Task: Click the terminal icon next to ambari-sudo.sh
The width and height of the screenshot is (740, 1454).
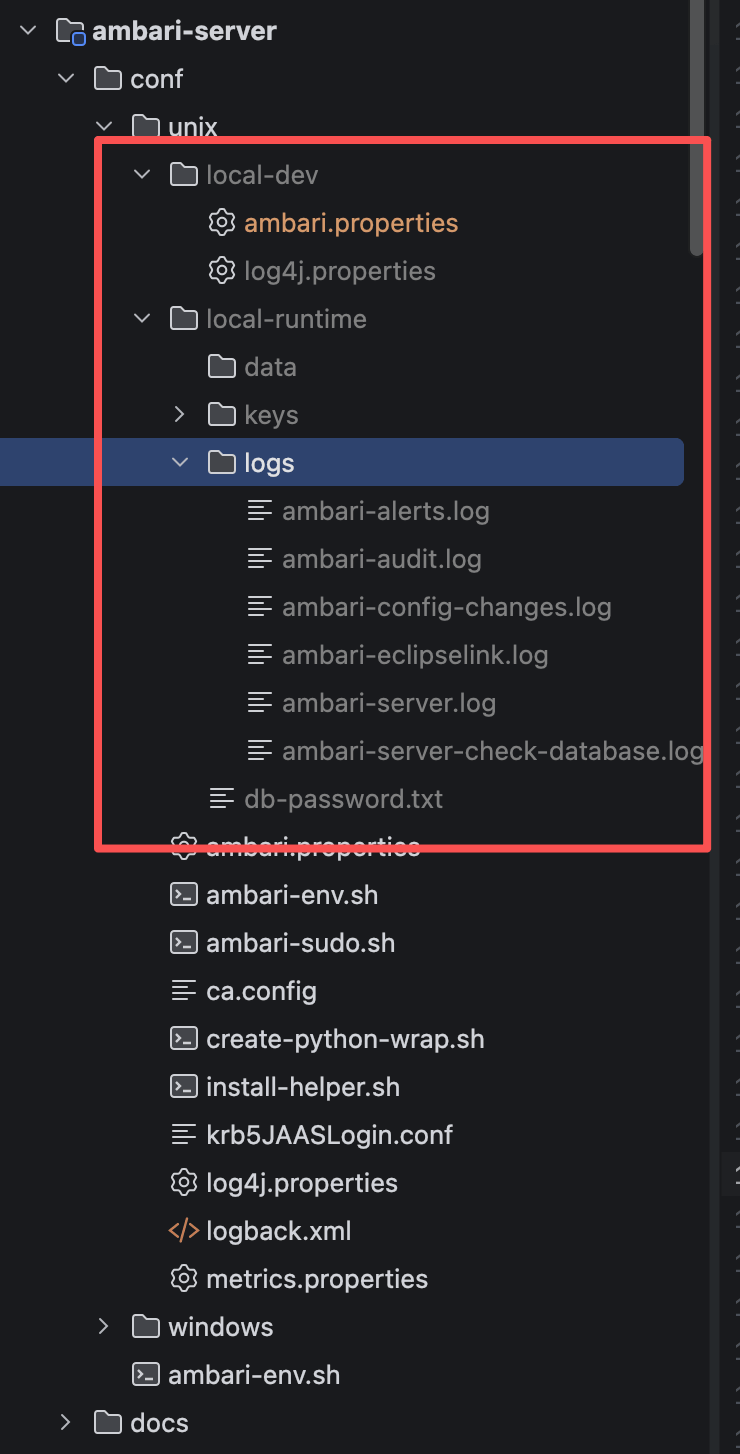Action: coord(183,943)
